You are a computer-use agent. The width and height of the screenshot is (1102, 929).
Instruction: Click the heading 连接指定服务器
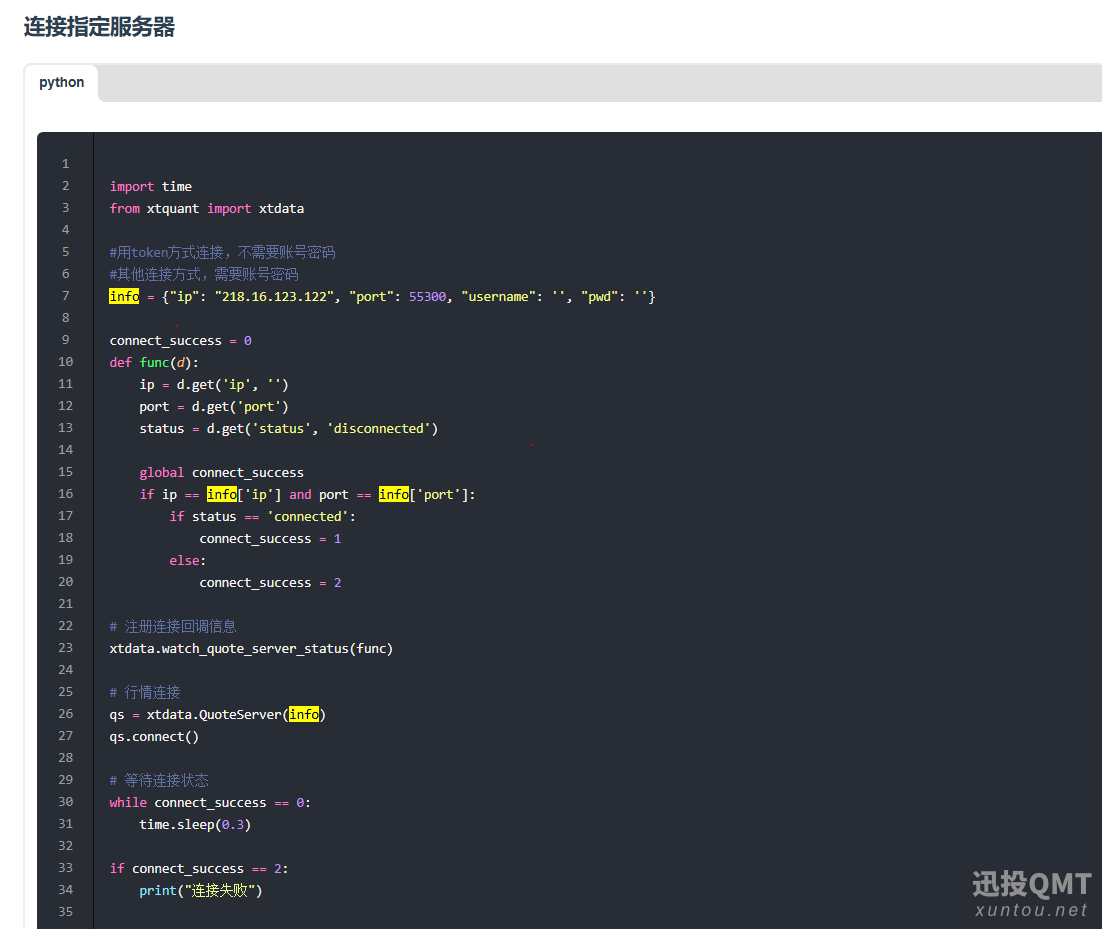point(99,27)
